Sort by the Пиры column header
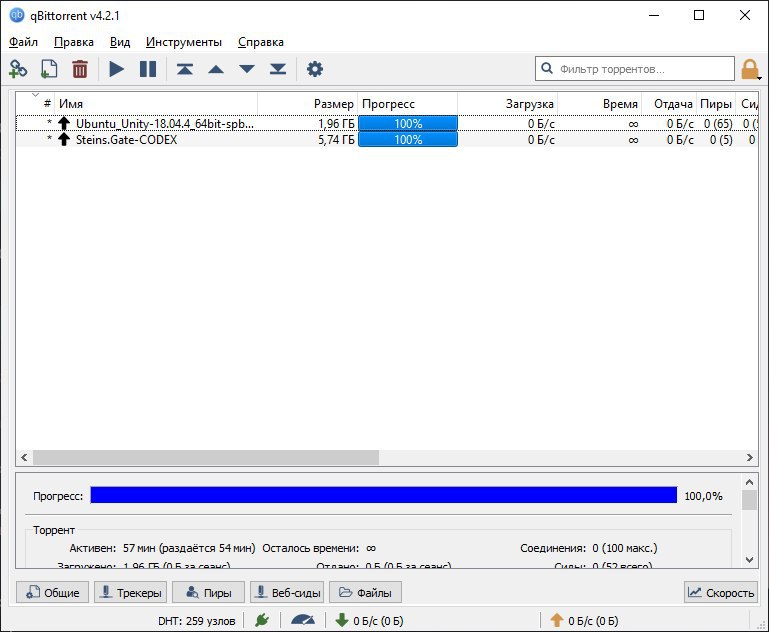Image resolution: width=769 pixels, height=632 pixels. tap(716, 103)
